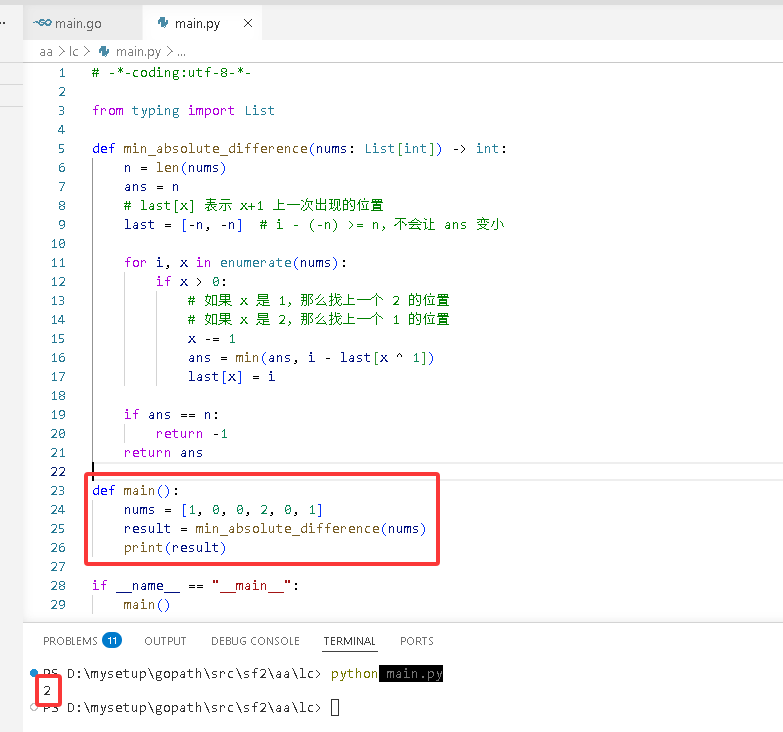Click the Go file icon on main.go tab
This screenshot has width=783, height=732.
click(42, 22)
